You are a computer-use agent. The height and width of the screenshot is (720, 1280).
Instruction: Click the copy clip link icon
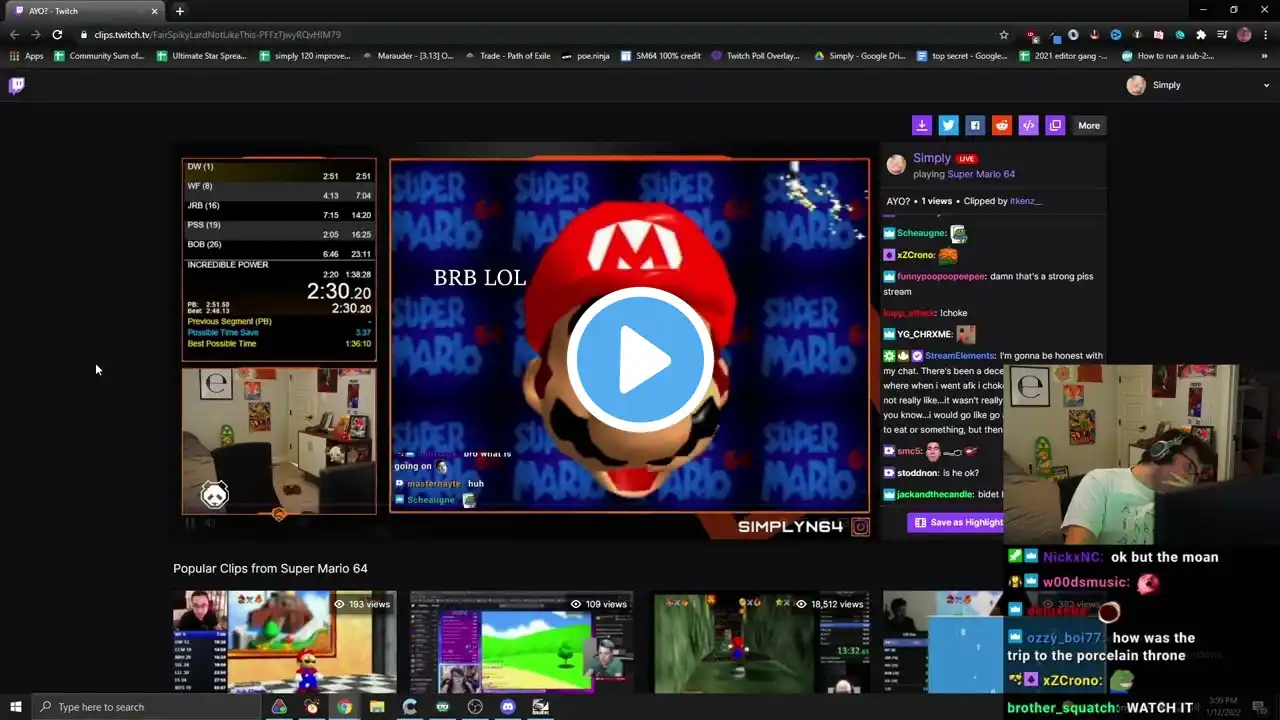click(1055, 125)
